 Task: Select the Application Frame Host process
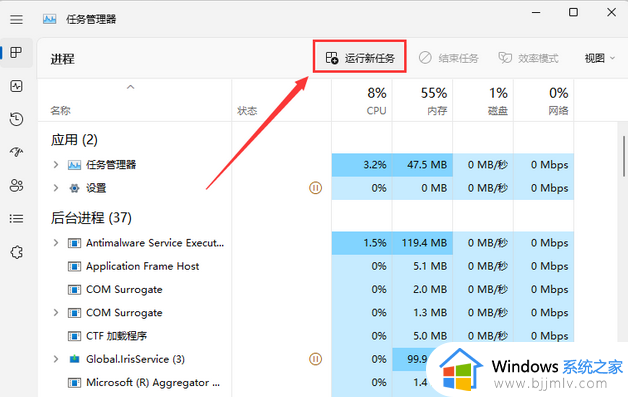click(306, 266)
